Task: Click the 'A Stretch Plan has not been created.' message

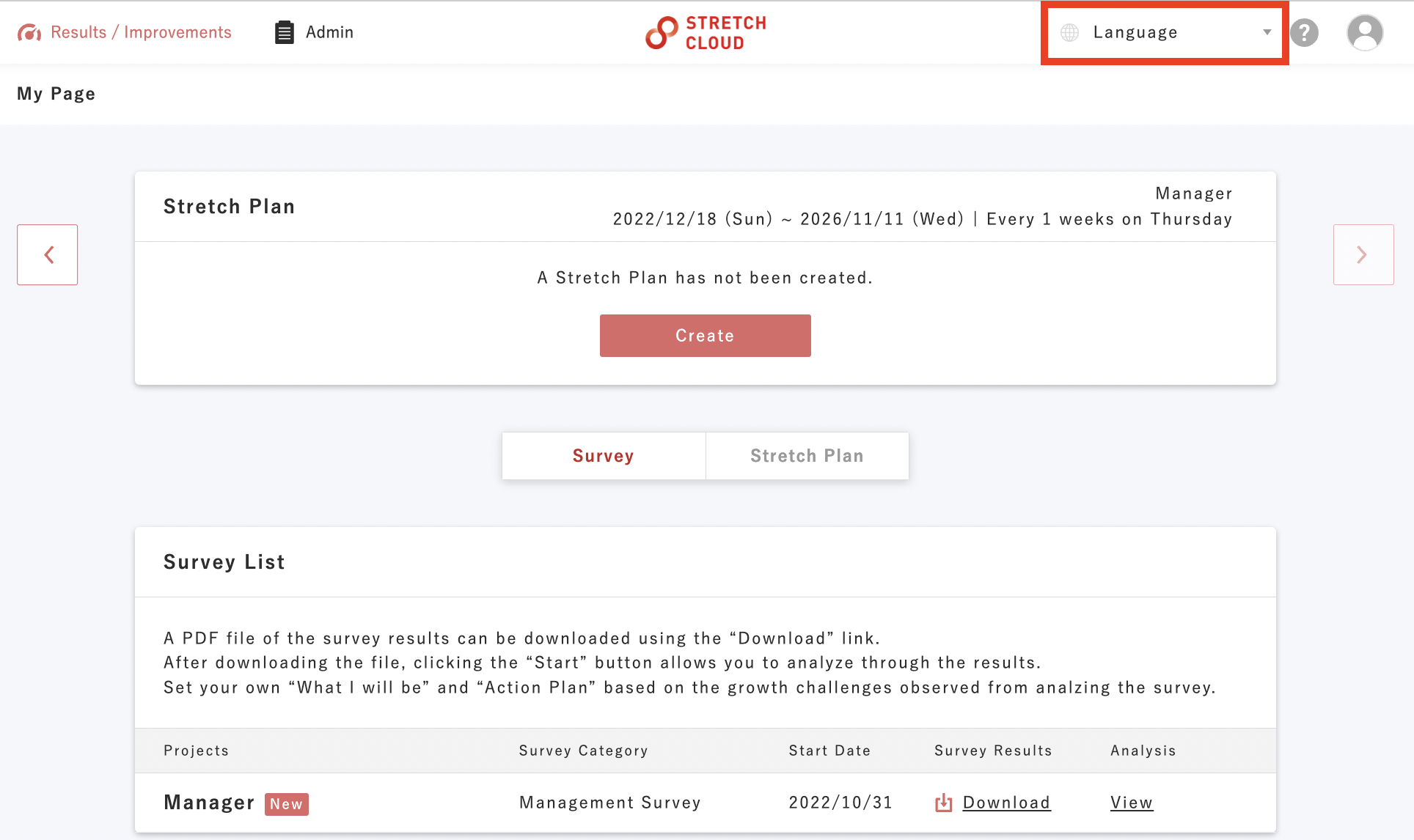Action: pyautogui.click(x=706, y=278)
